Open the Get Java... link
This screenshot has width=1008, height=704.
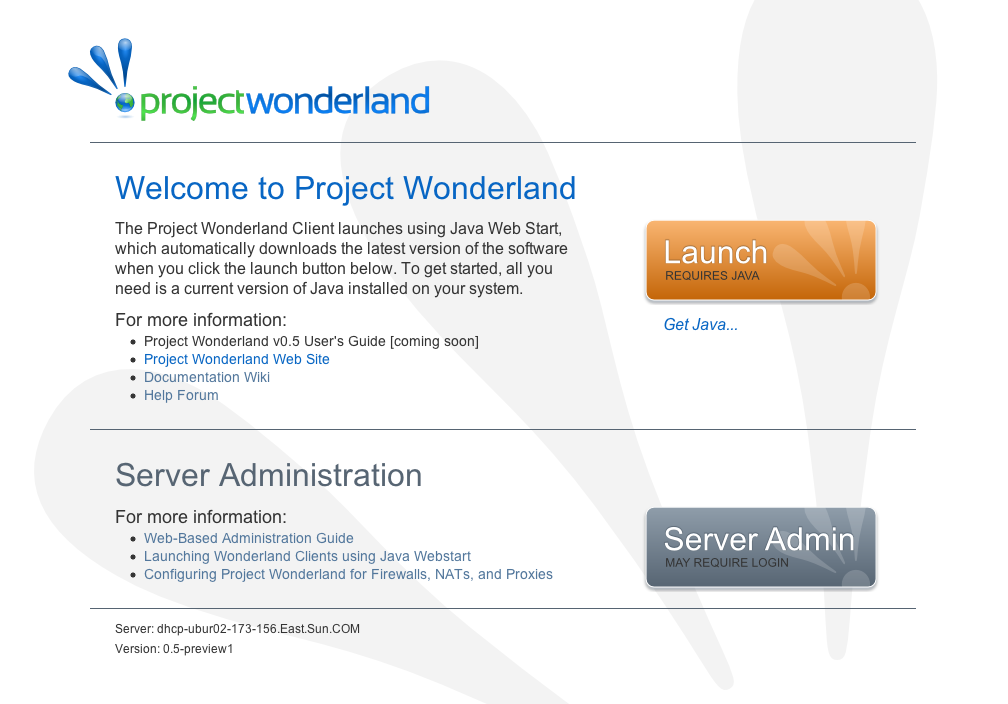coord(700,325)
